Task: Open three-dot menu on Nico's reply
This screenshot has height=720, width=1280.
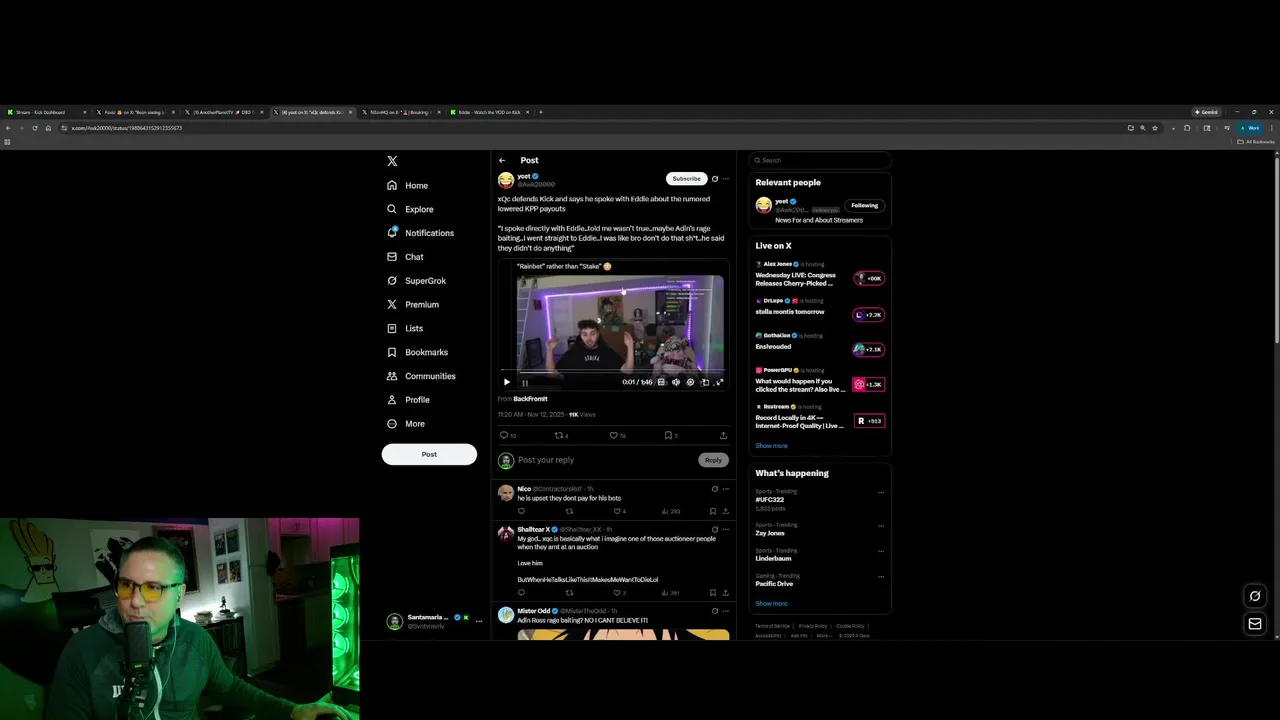Action: pyautogui.click(x=726, y=489)
